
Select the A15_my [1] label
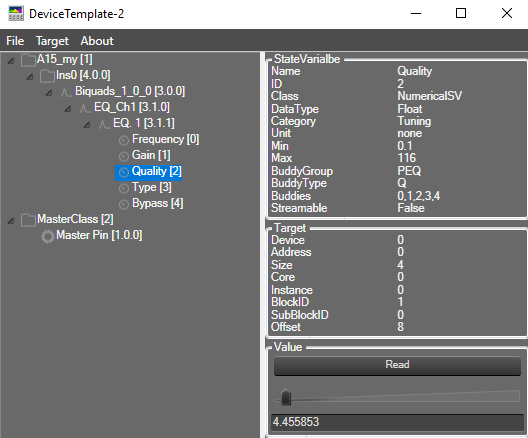65,59
